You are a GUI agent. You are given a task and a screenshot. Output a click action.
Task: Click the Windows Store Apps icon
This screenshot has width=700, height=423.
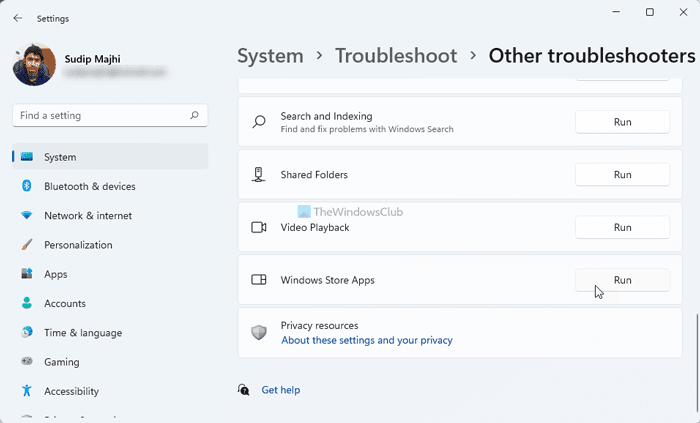coord(258,280)
